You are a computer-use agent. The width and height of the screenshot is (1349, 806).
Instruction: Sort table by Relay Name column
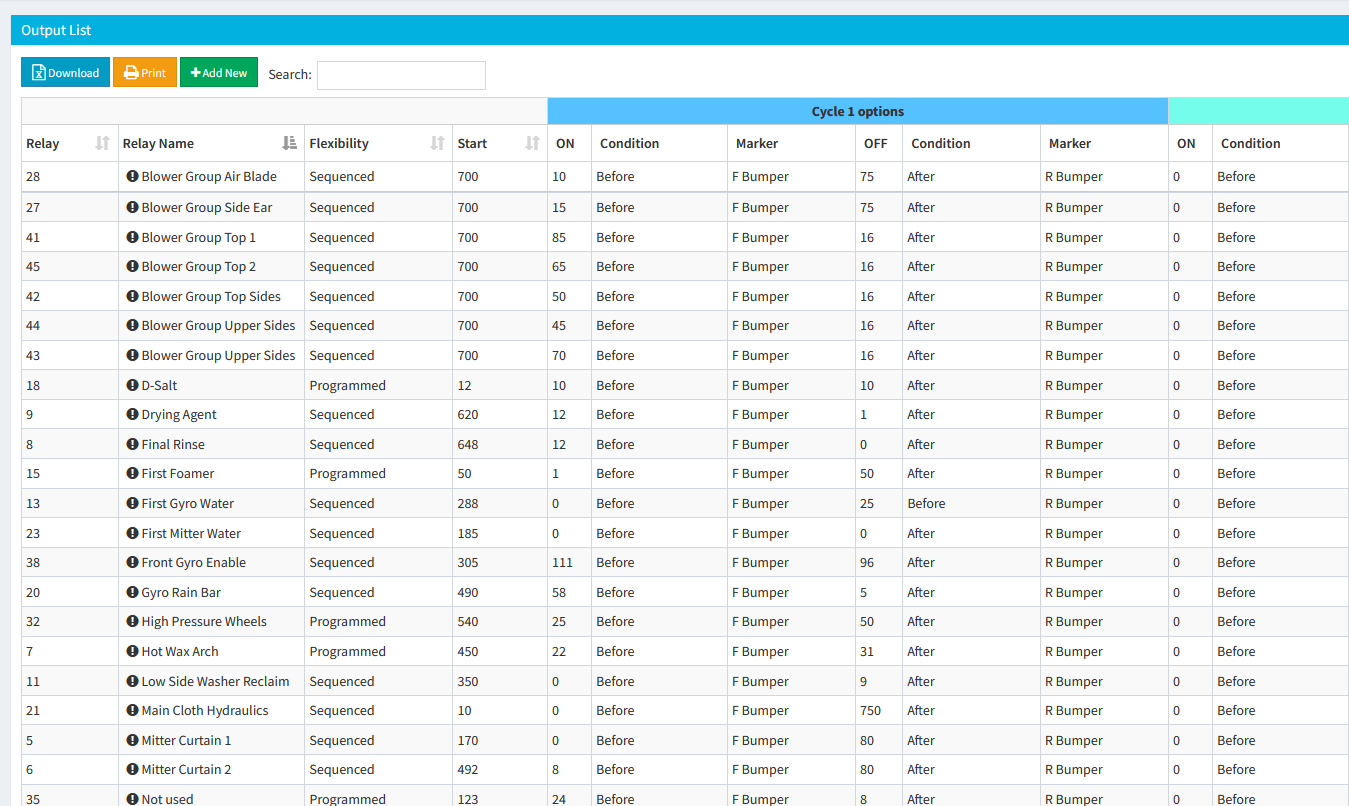pyautogui.click(x=289, y=142)
